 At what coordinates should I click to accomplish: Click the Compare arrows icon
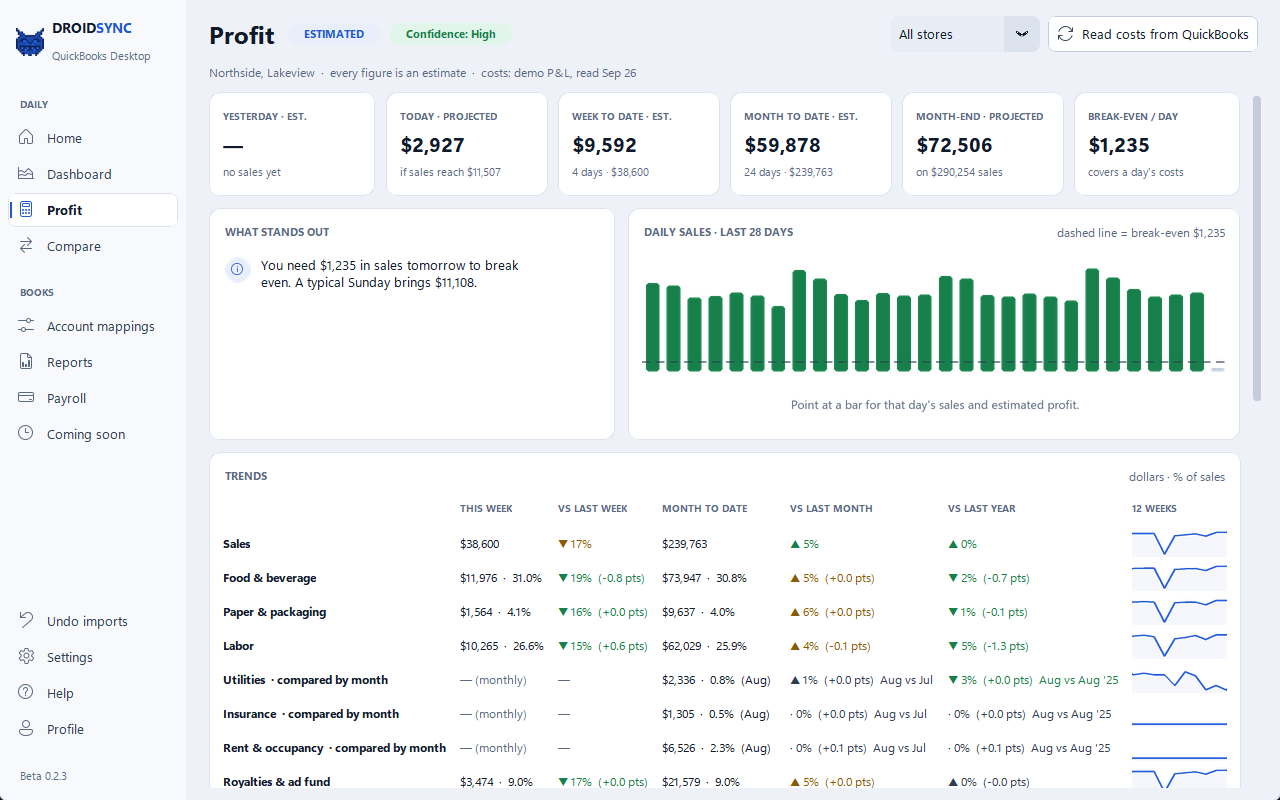[26, 246]
